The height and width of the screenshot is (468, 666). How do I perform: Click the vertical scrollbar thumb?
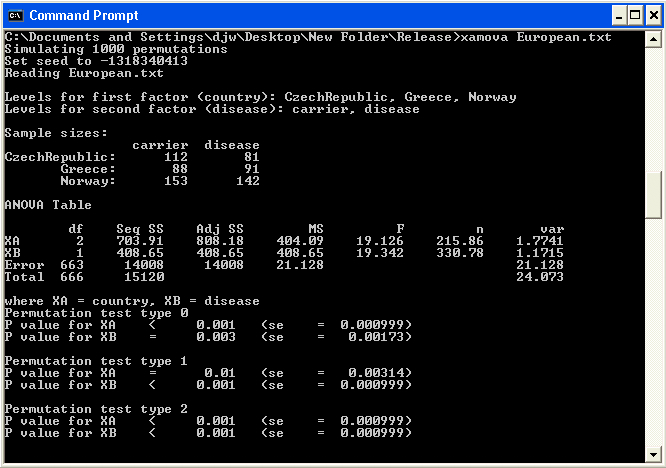(x=653, y=195)
